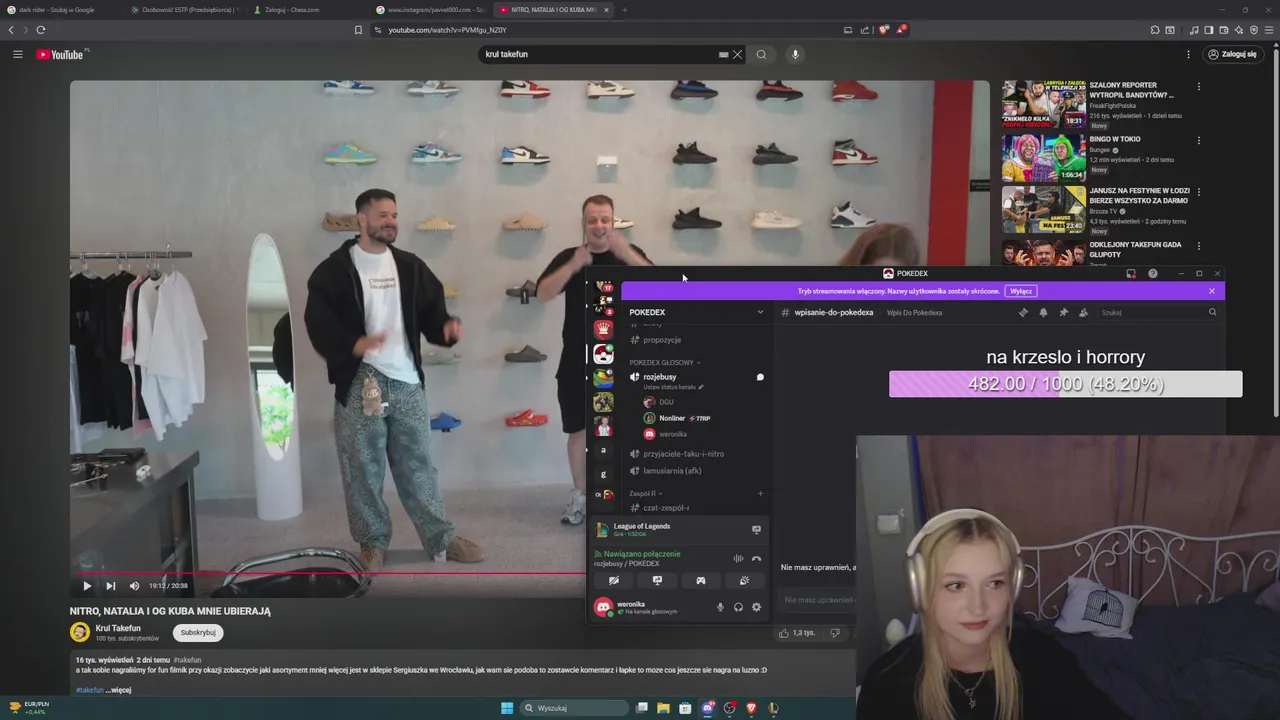Open Discord threads icon in header
This screenshot has height=720, width=1280.
tap(1023, 312)
